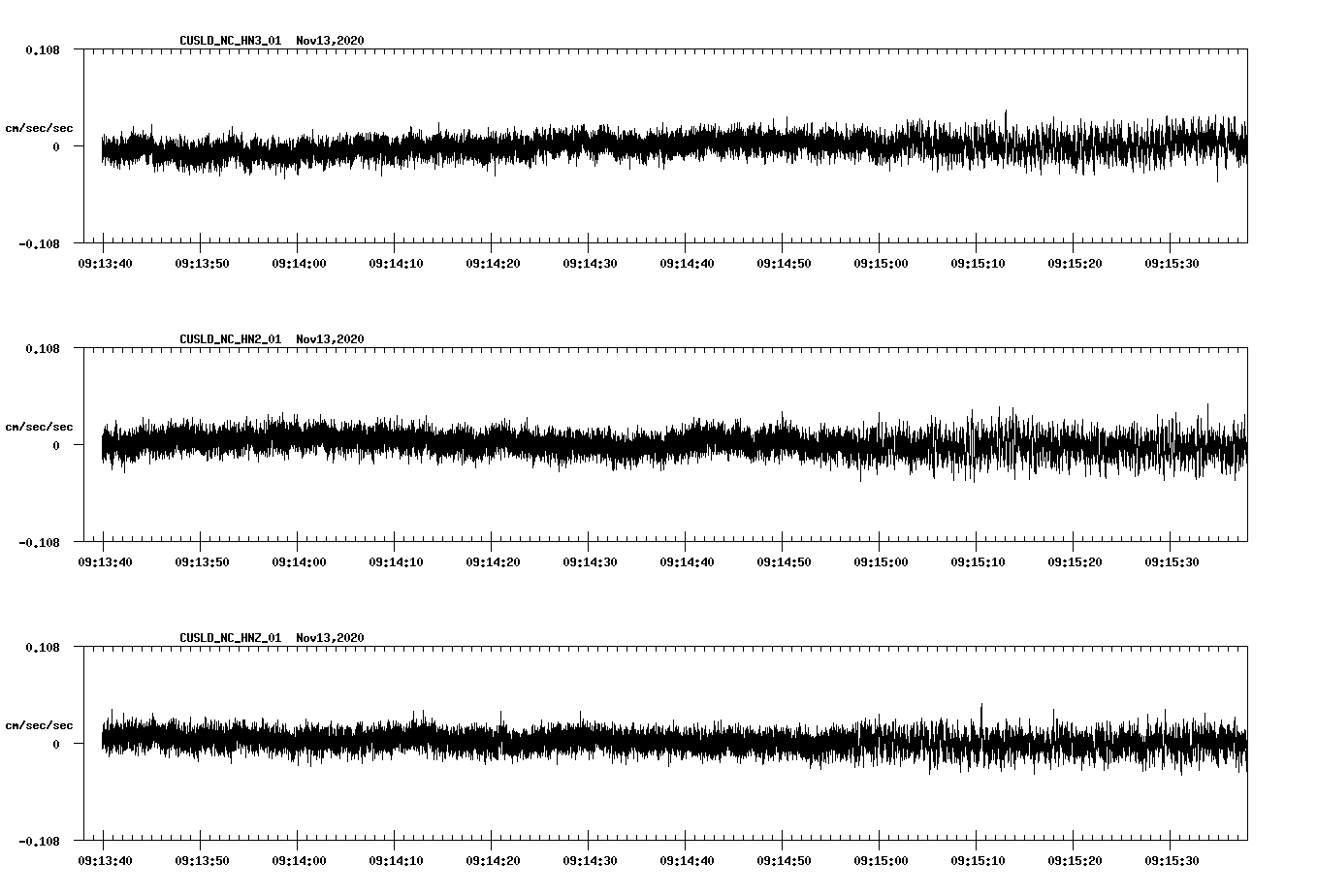The width and height of the screenshot is (1317, 896).
Task: Click the Nov13,2020 date label on bottom plot
Action: tap(330, 636)
